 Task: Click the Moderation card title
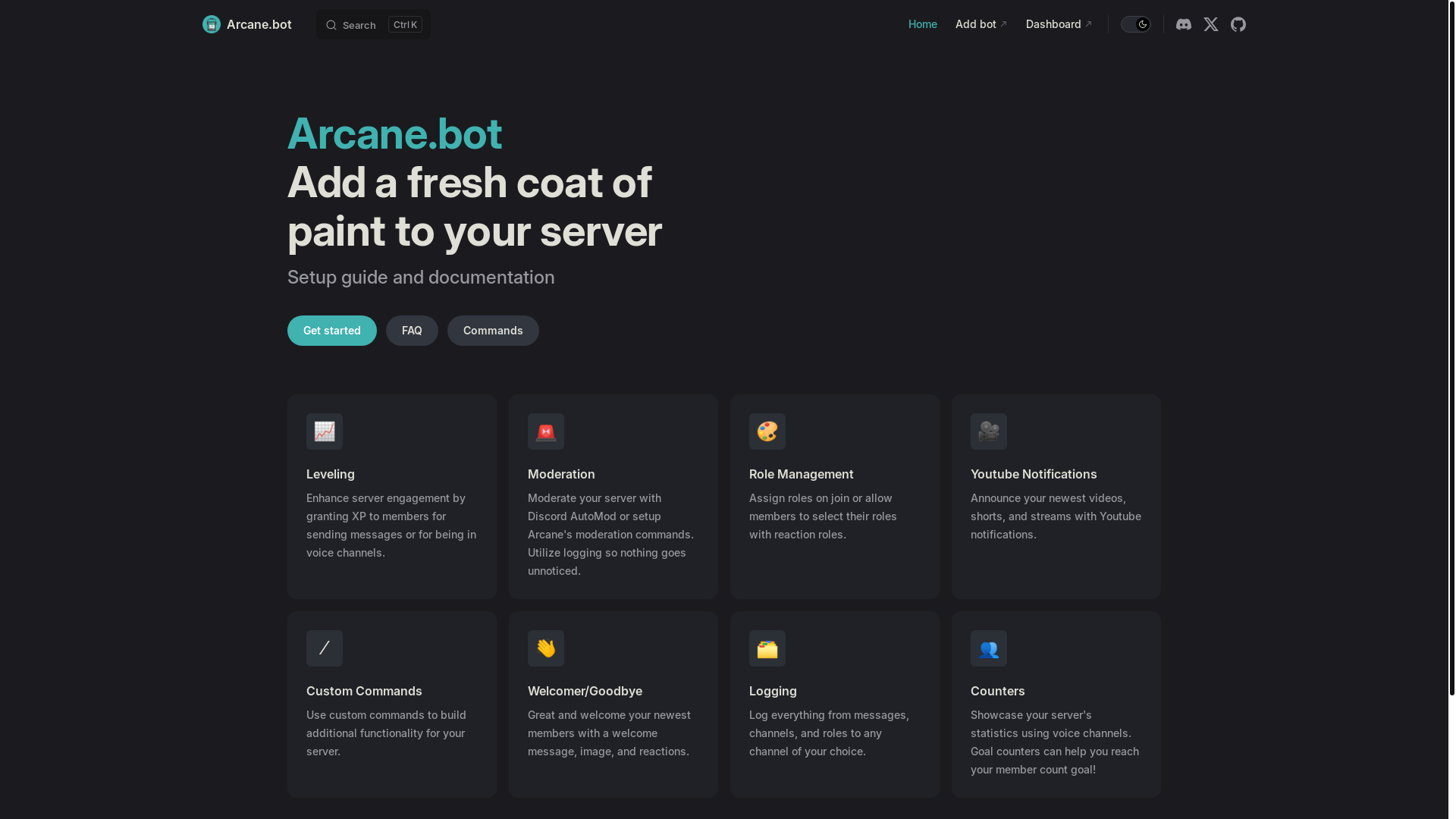coord(561,474)
